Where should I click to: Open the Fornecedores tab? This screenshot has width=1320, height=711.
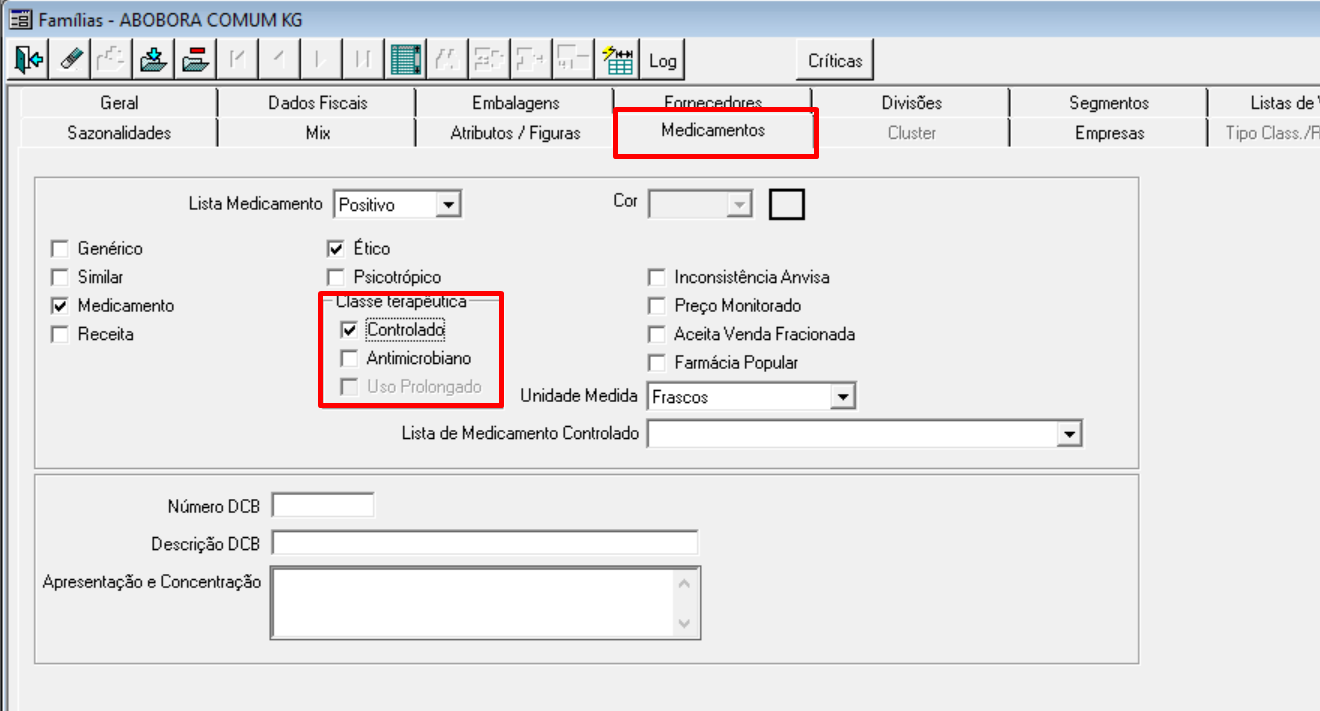click(713, 102)
